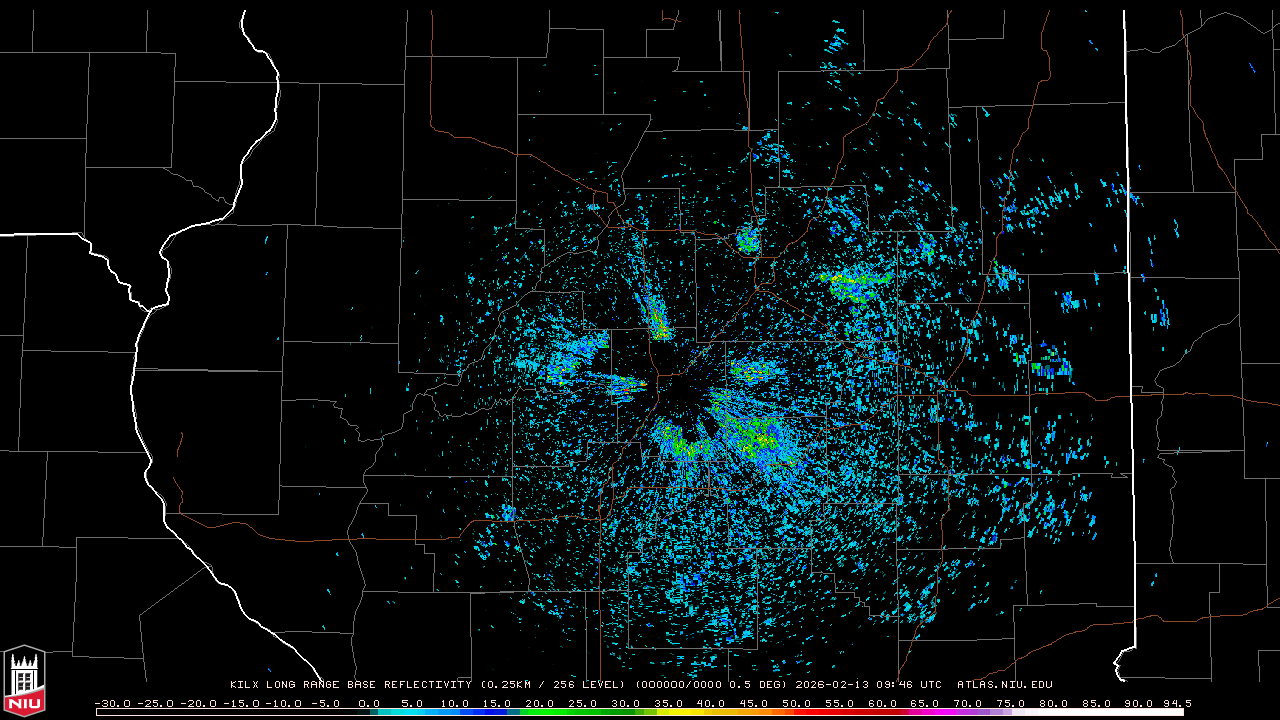Click the NIU castle logo
1280x720 pixels.
[24, 681]
